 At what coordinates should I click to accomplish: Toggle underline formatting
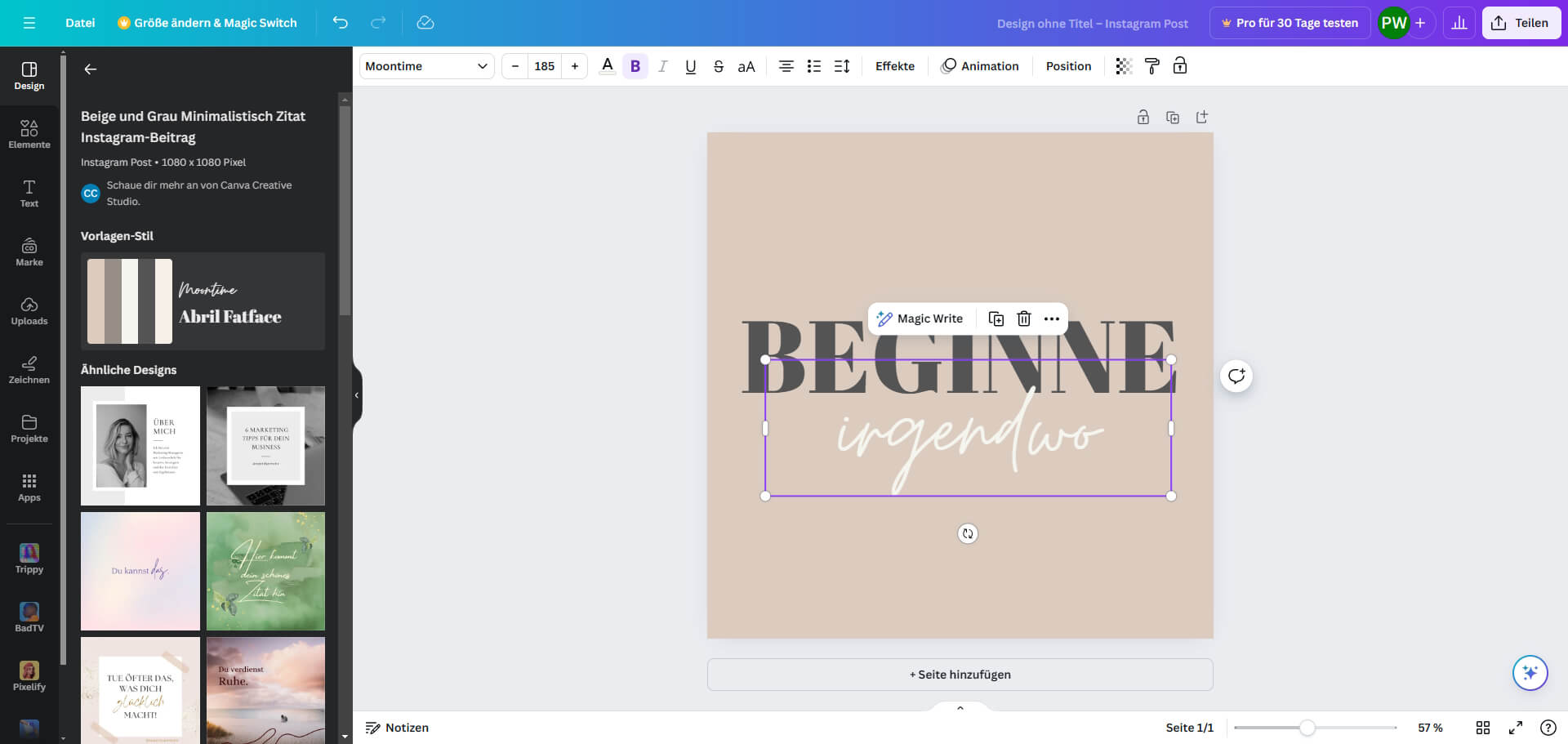tap(690, 66)
